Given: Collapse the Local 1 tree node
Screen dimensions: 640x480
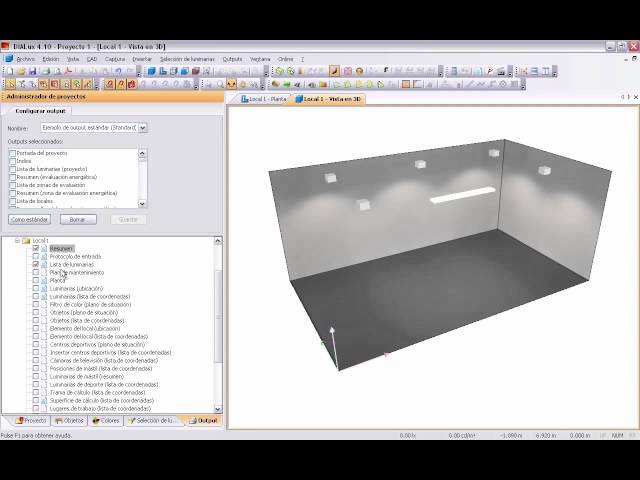Looking at the screenshot, I should pyautogui.click(x=18, y=241).
